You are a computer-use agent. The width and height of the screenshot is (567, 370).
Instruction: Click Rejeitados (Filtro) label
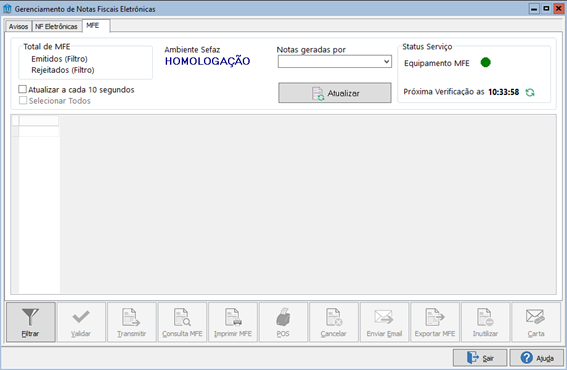point(63,70)
